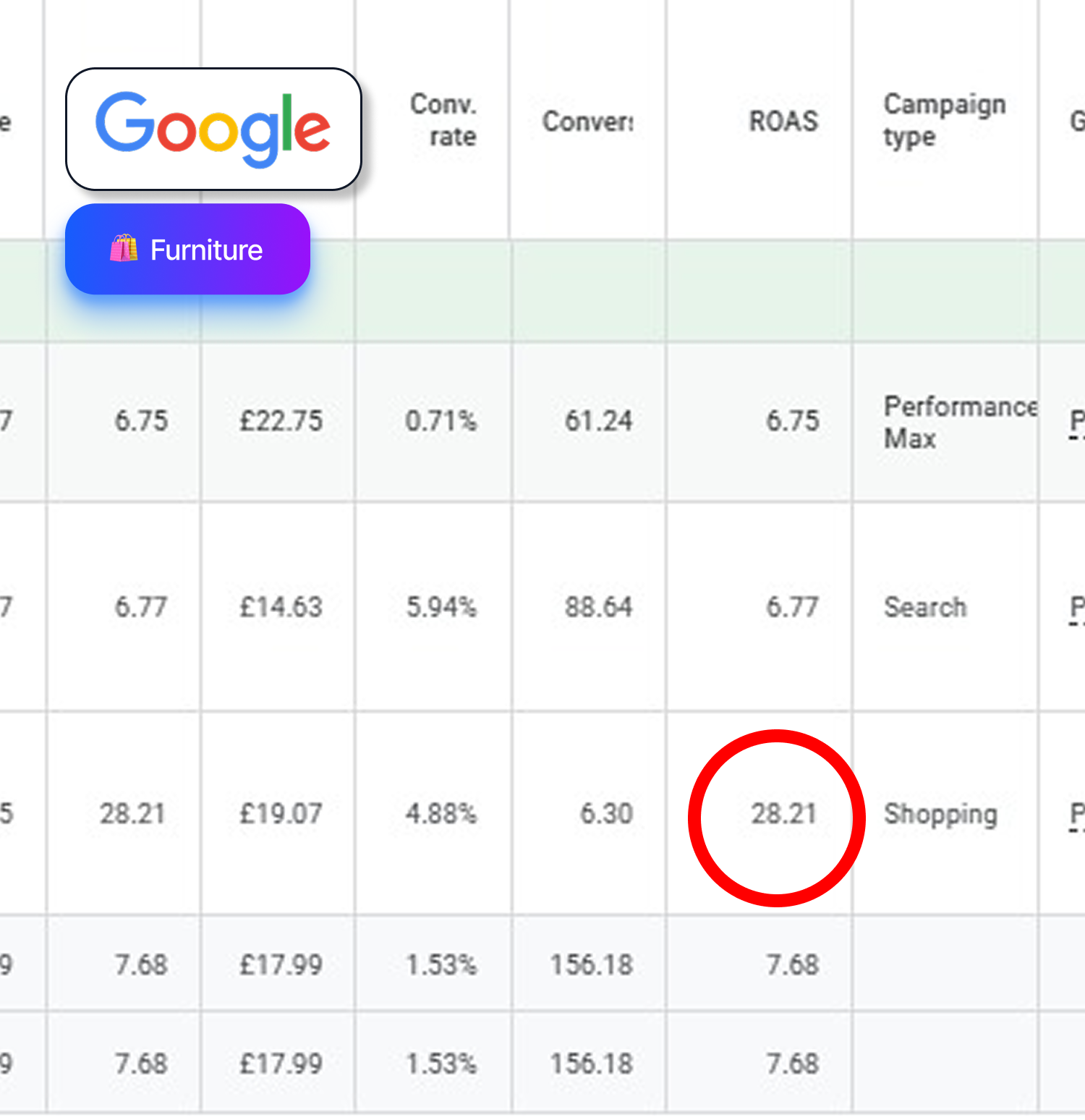The width and height of the screenshot is (1085, 1120).
Task: Click the 61.24 conversions value
Action: [598, 420]
